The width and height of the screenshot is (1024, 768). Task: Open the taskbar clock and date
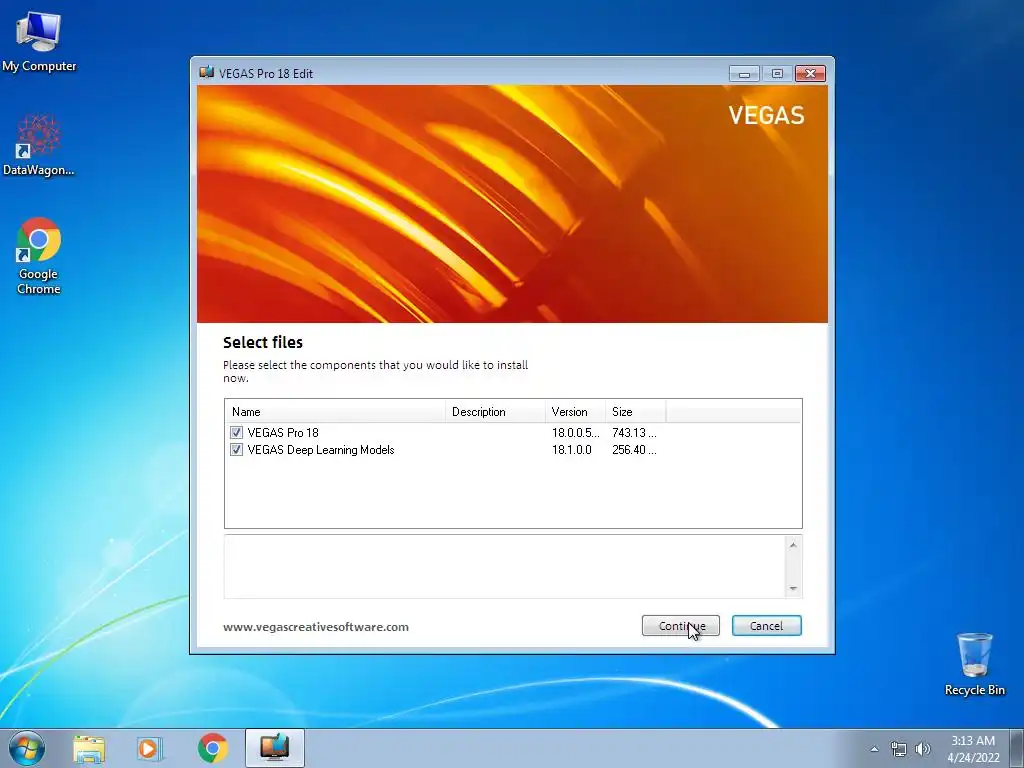click(973, 749)
